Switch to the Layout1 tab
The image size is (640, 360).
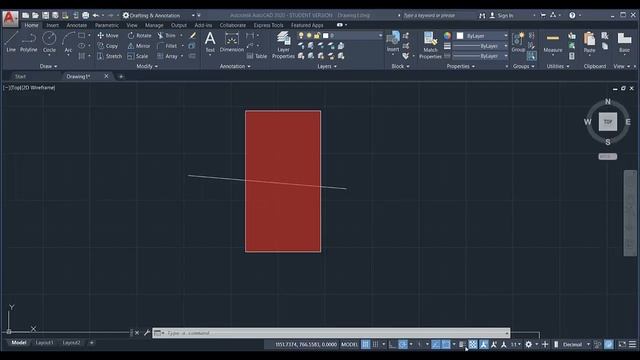pyautogui.click(x=44, y=342)
